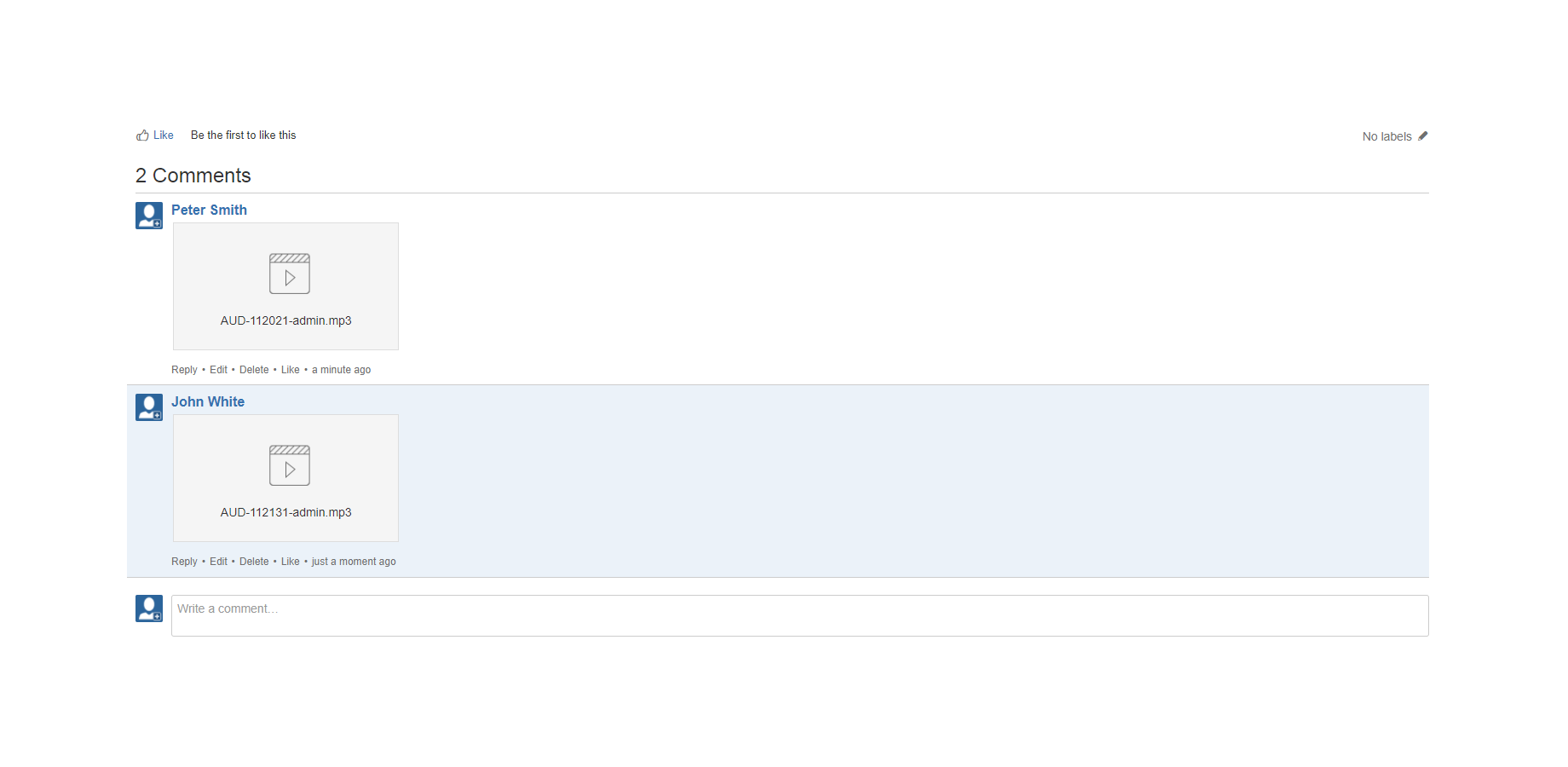Open the AUD-112021-admin.mp3 attachment thumbnail
Screen dimensions: 1568x767
click(x=285, y=286)
